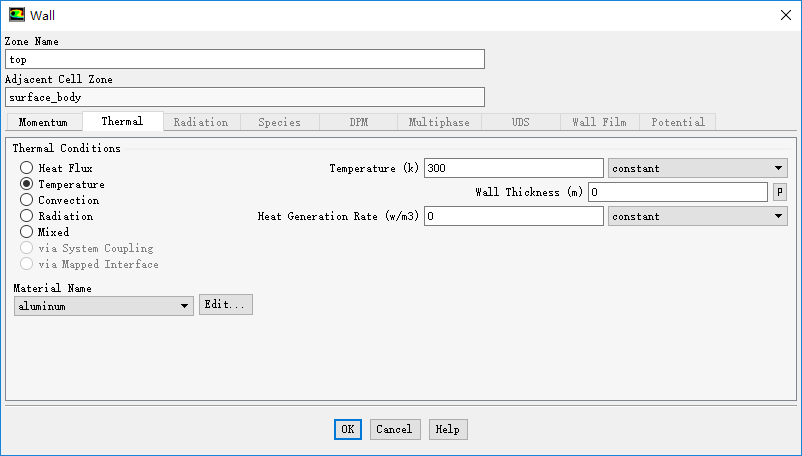Open Help for the Wall dialog
802x456 pixels.
coord(448,429)
